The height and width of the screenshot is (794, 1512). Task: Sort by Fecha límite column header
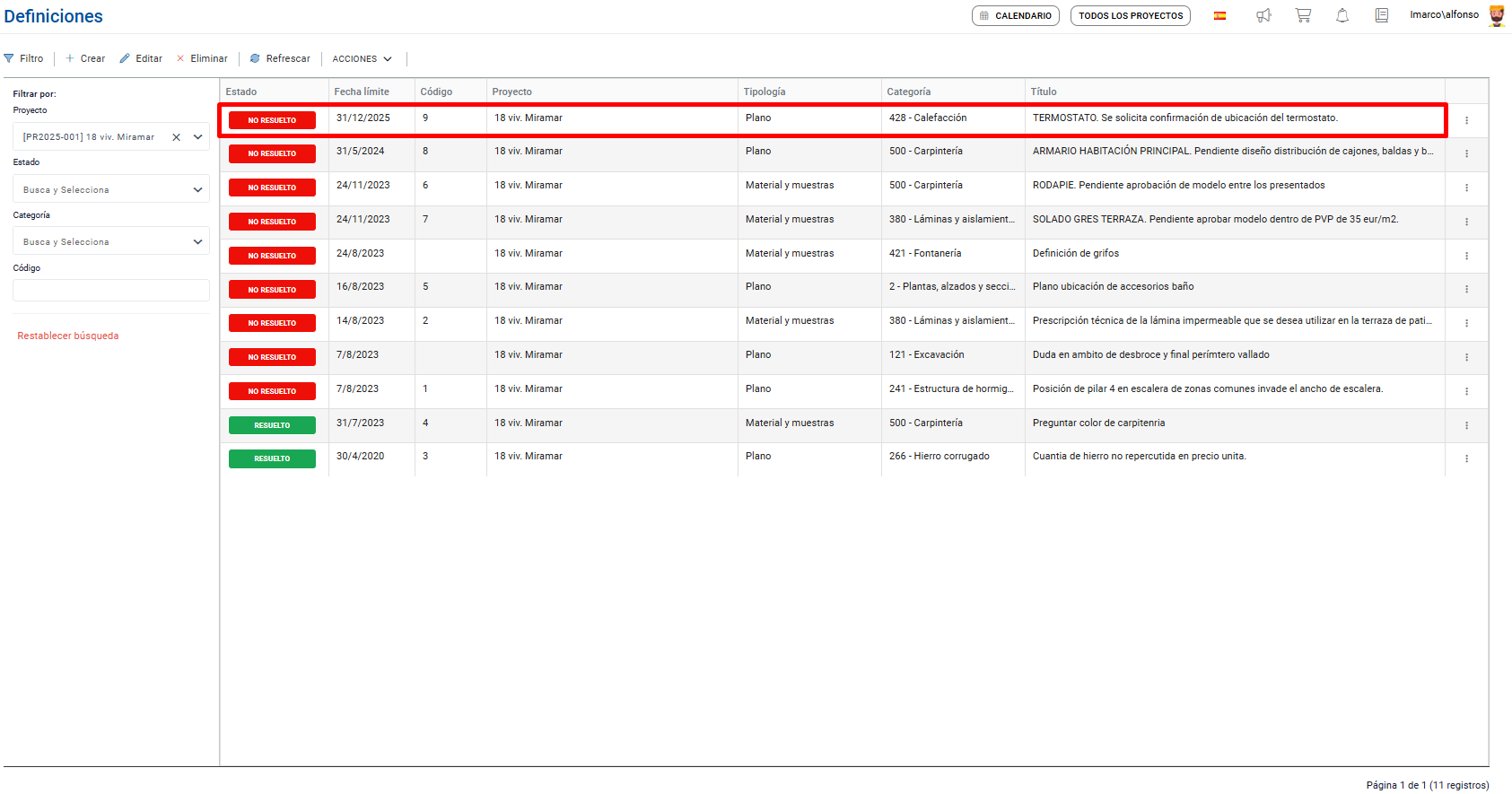click(362, 92)
